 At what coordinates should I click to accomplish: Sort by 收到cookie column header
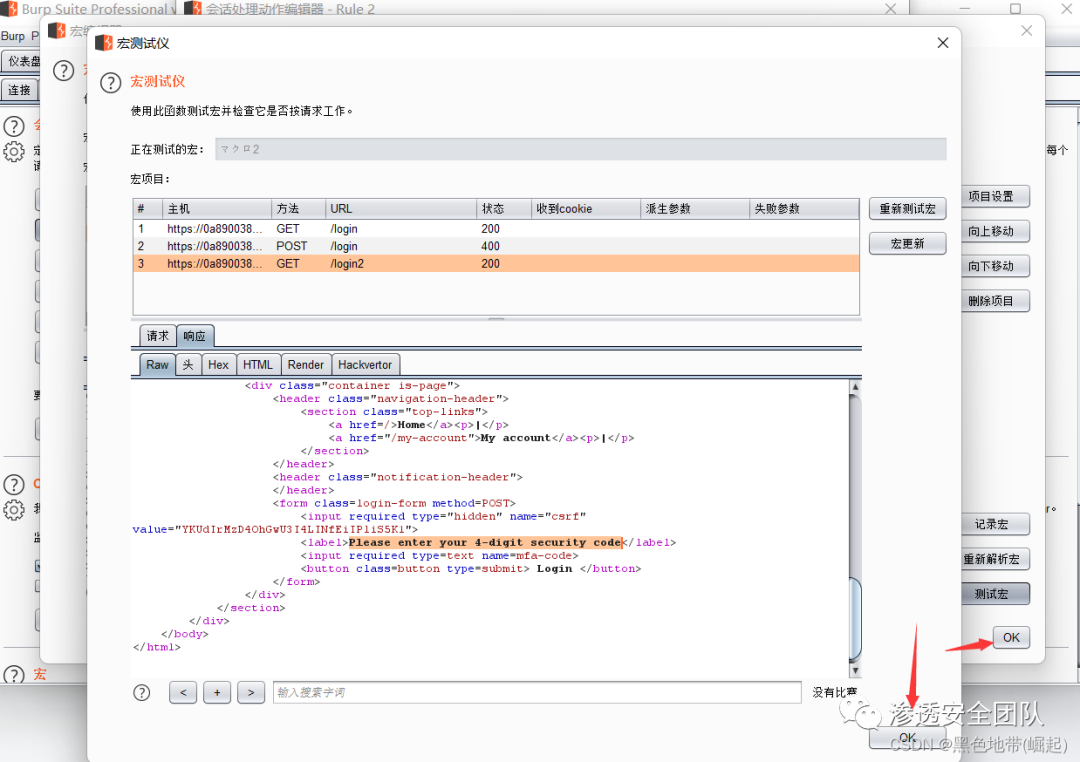tap(585, 209)
